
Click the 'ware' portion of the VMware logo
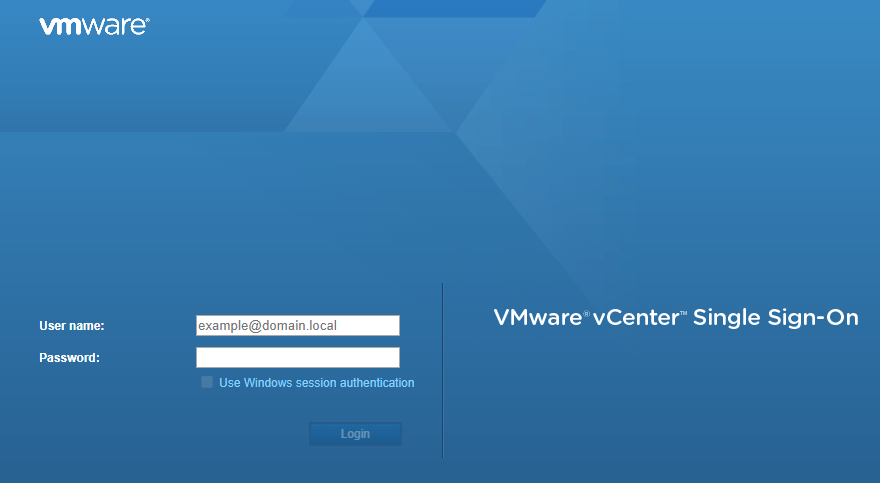(x=112, y=27)
